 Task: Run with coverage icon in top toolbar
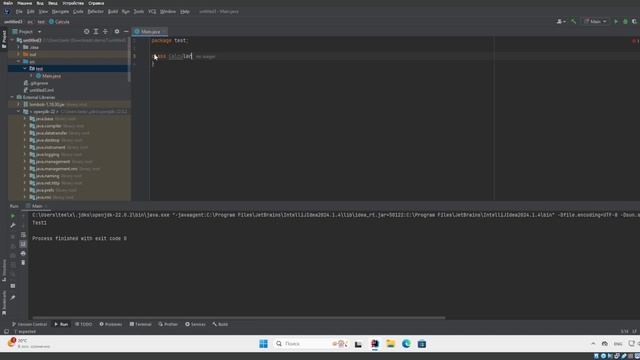634,21
